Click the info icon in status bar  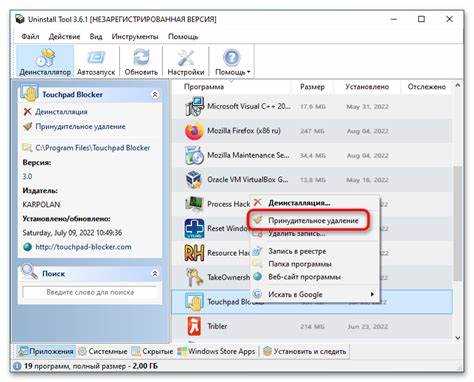click(17, 366)
